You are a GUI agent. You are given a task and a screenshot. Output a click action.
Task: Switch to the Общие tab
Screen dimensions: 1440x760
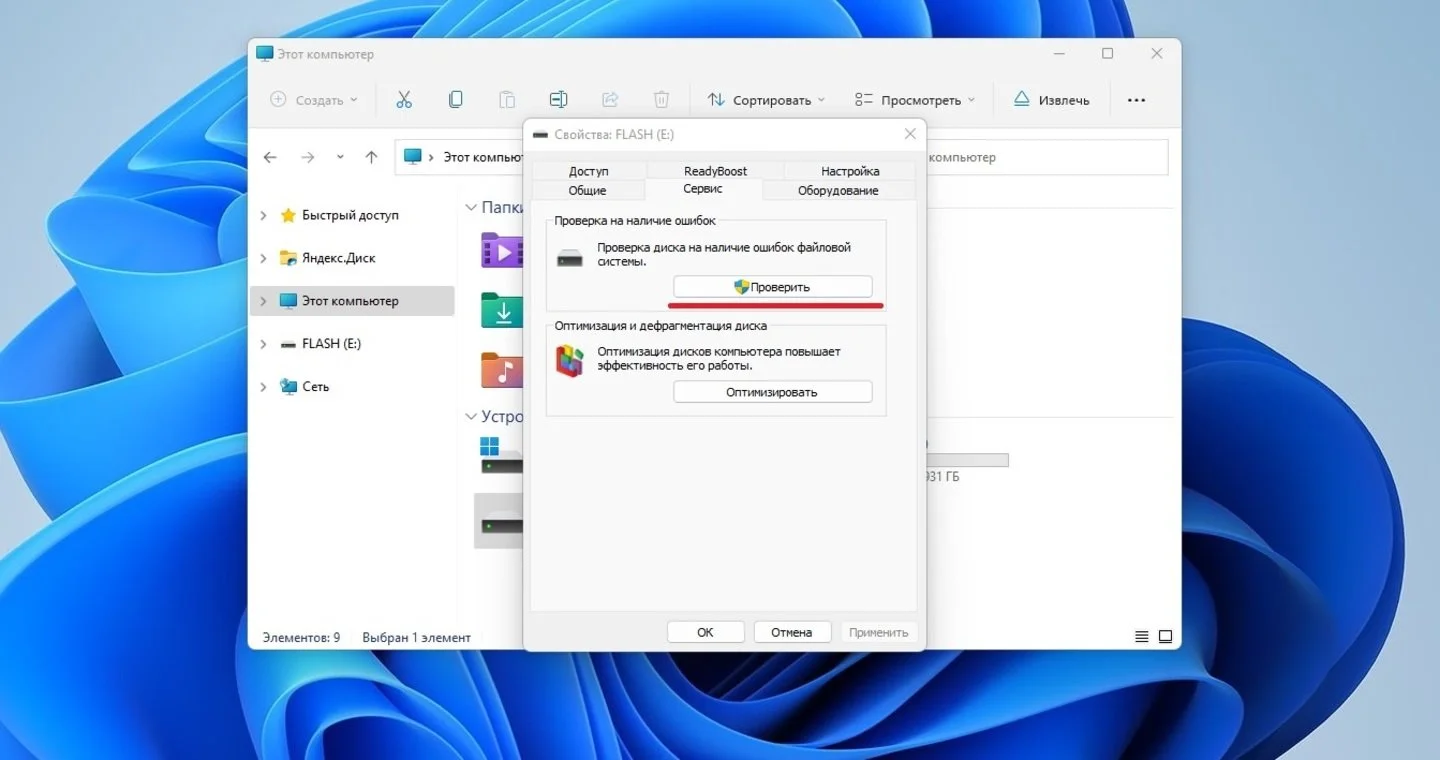pyautogui.click(x=588, y=190)
